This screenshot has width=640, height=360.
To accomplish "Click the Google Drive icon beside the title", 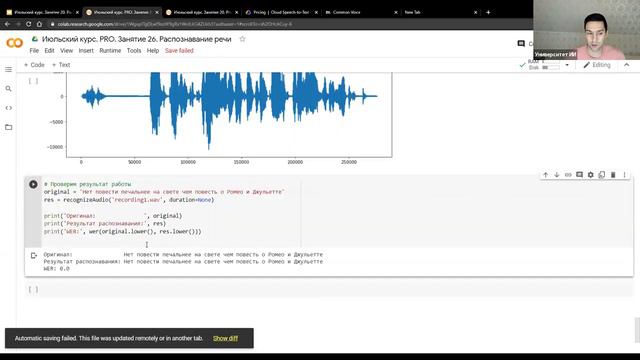I will (x=35, y=39).
